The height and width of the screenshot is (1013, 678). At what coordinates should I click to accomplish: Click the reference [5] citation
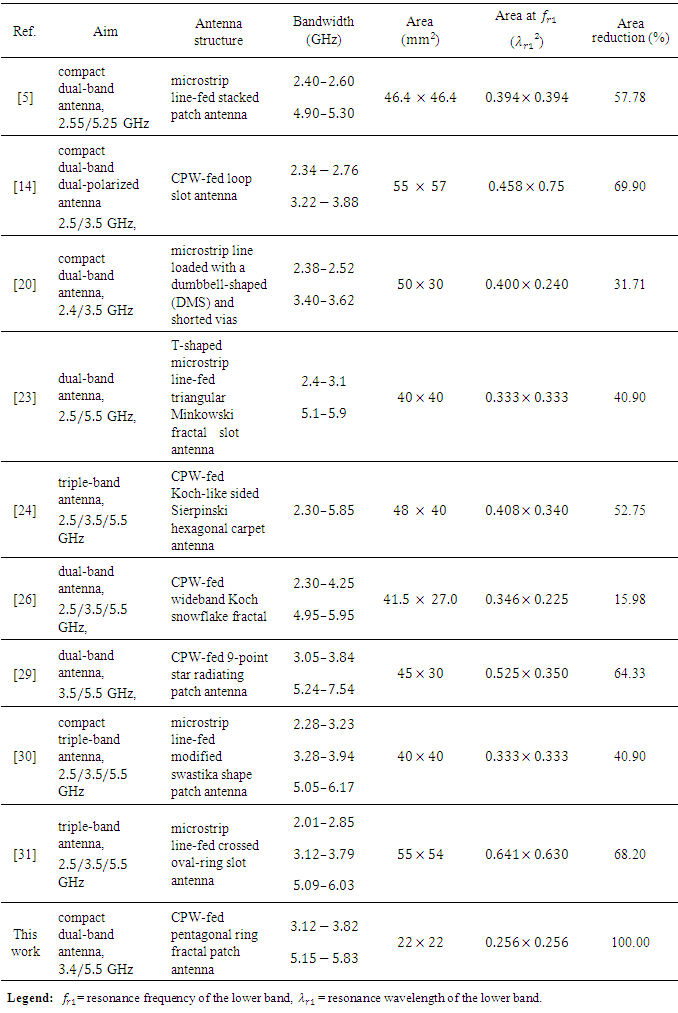[25, 97]
